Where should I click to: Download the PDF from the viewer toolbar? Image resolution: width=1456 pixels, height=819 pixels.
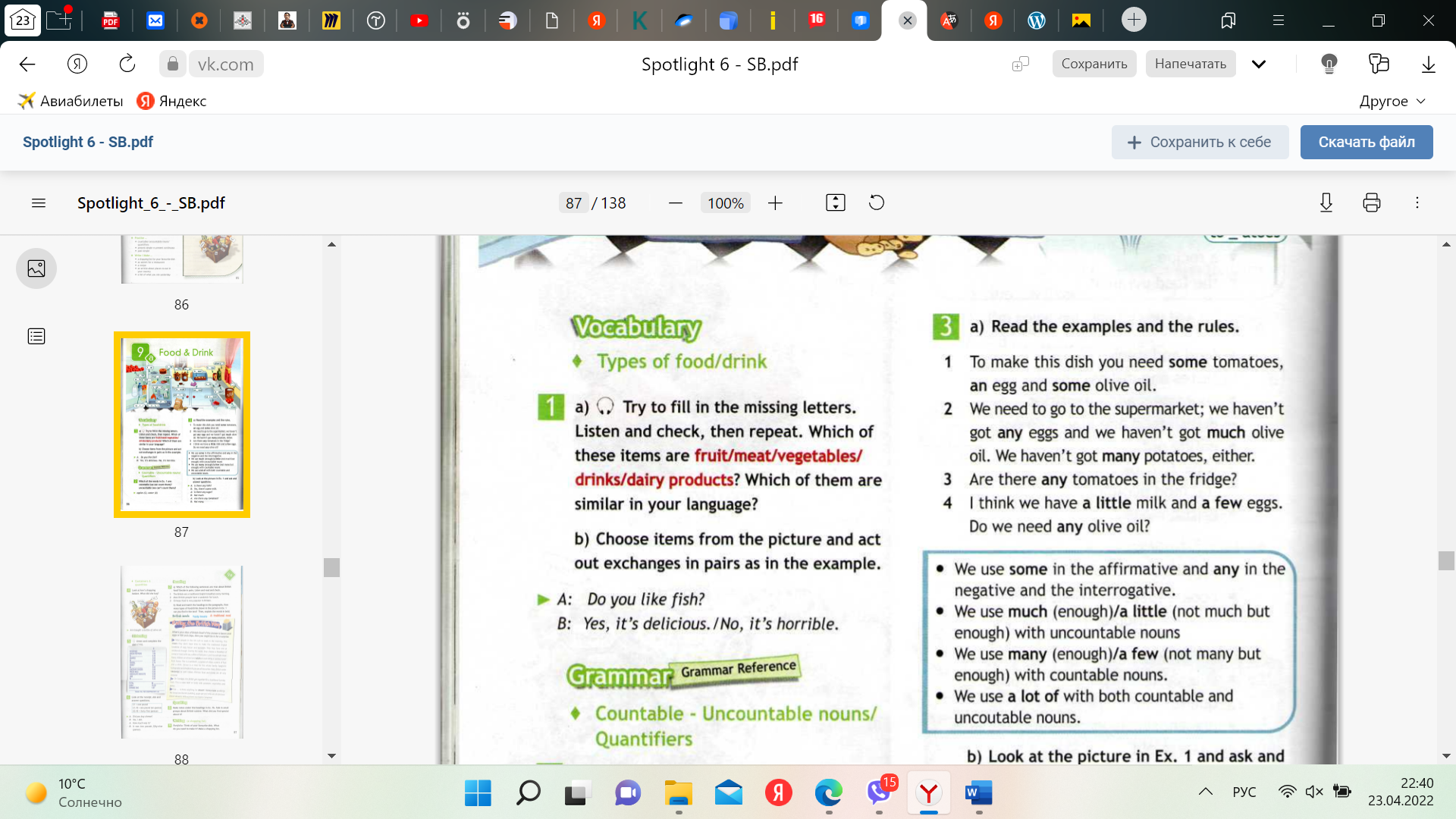(x=1326, y=202)
